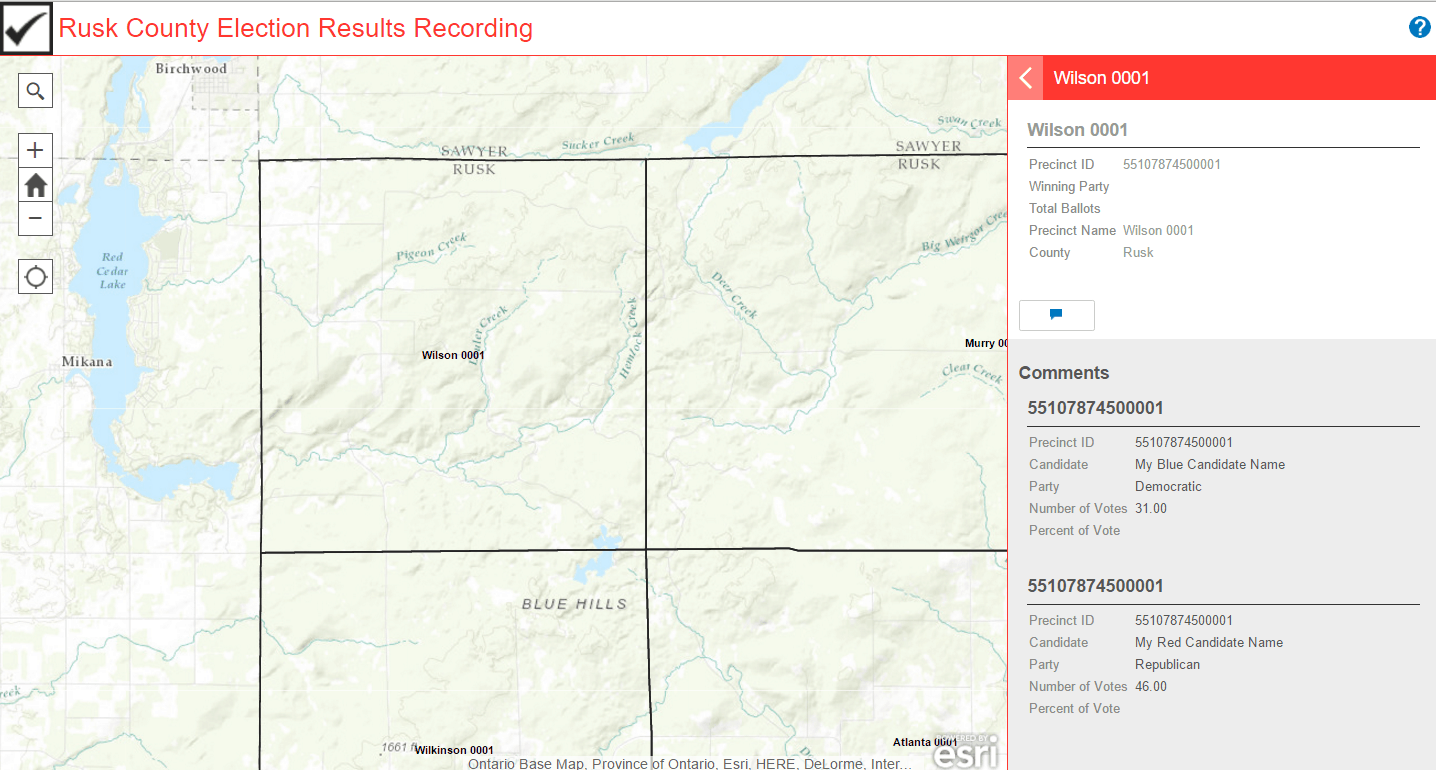This screenshot has height=770, width=1436.
Task: Click Red Cedar Lake on the map
Action: pos(112,271)
